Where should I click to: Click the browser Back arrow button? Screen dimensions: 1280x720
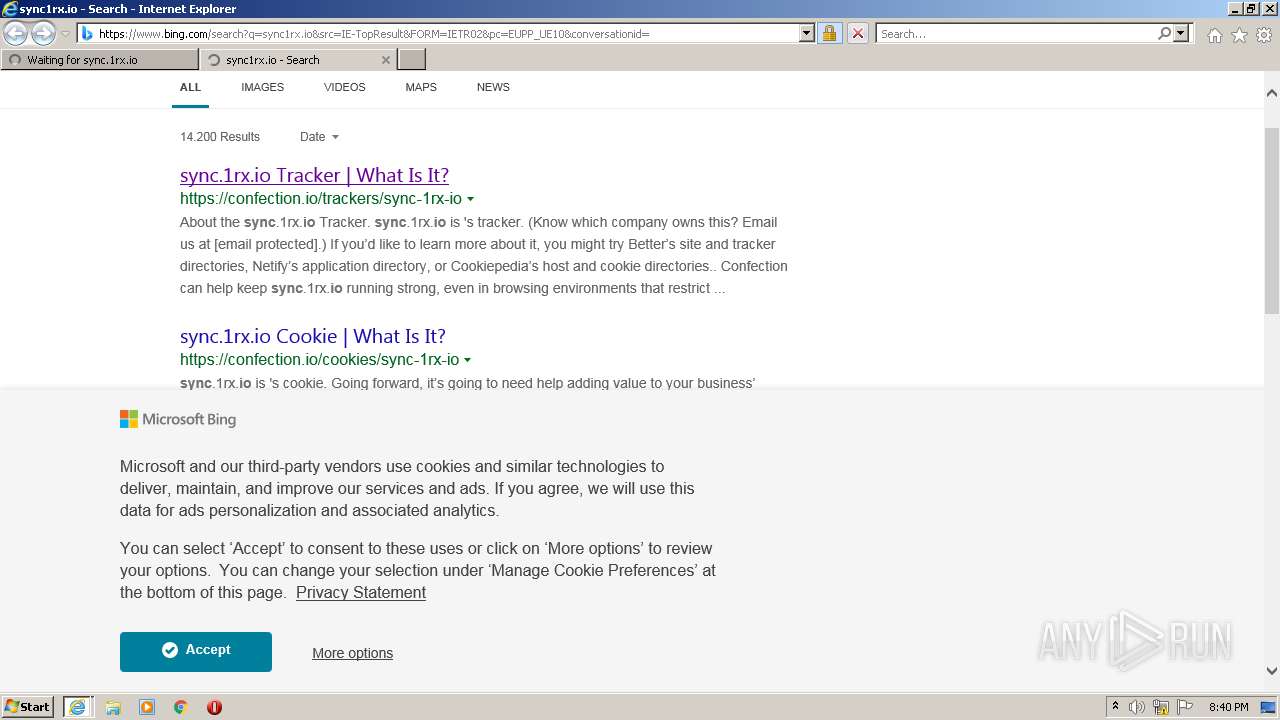16,33
